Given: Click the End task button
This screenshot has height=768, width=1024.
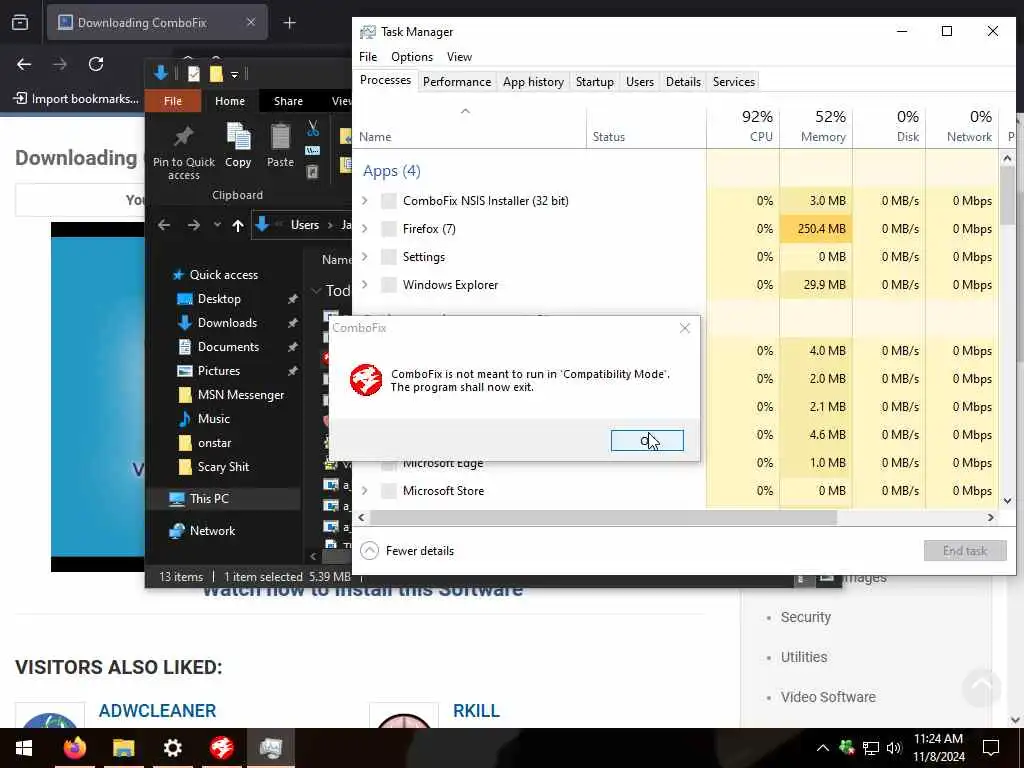Looking at the screenshot, I should pos(965,551).
